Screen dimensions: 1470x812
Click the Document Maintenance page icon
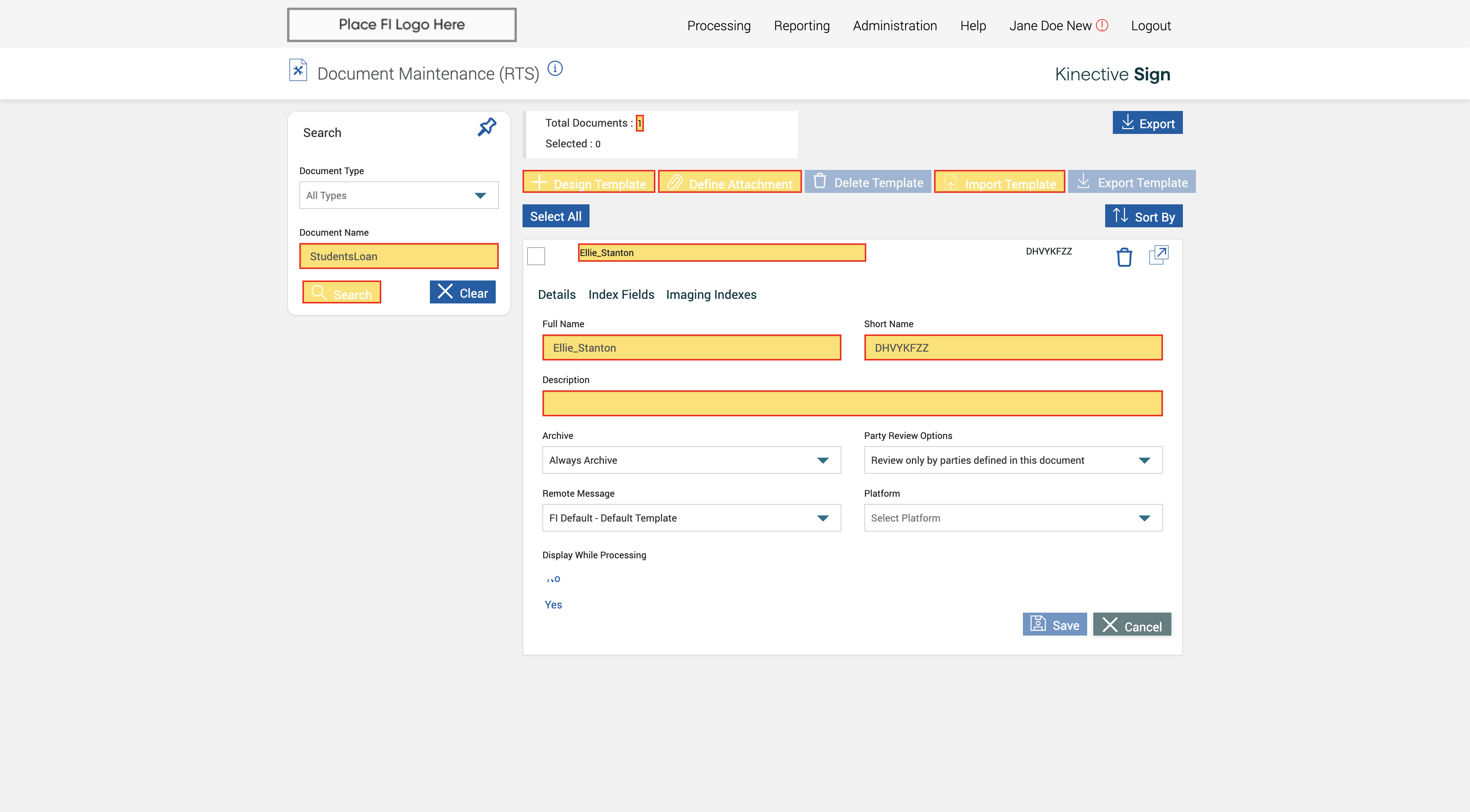pos(298,71)
